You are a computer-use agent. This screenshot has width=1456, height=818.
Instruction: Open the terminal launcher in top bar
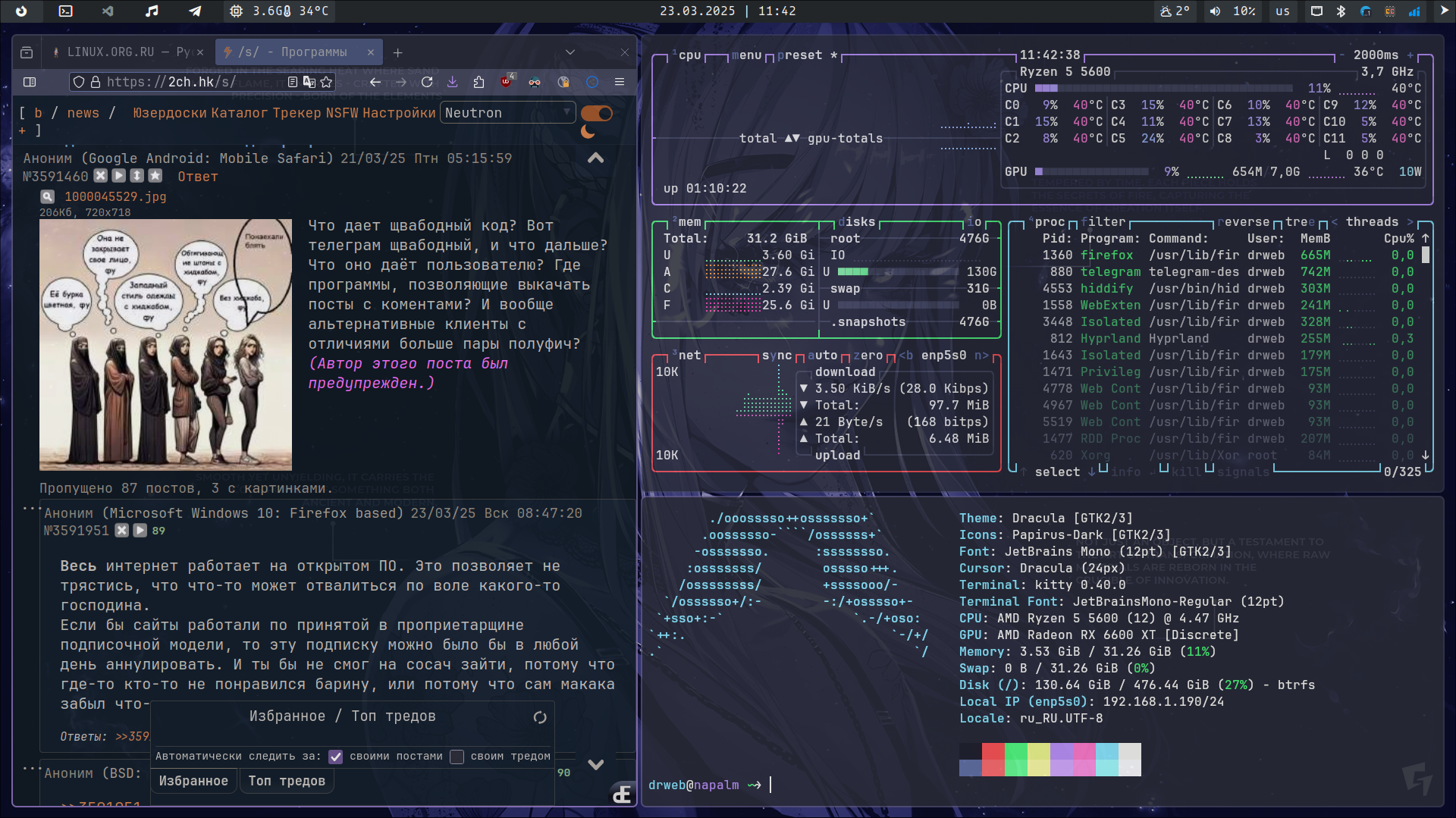[x=66, y=11]
